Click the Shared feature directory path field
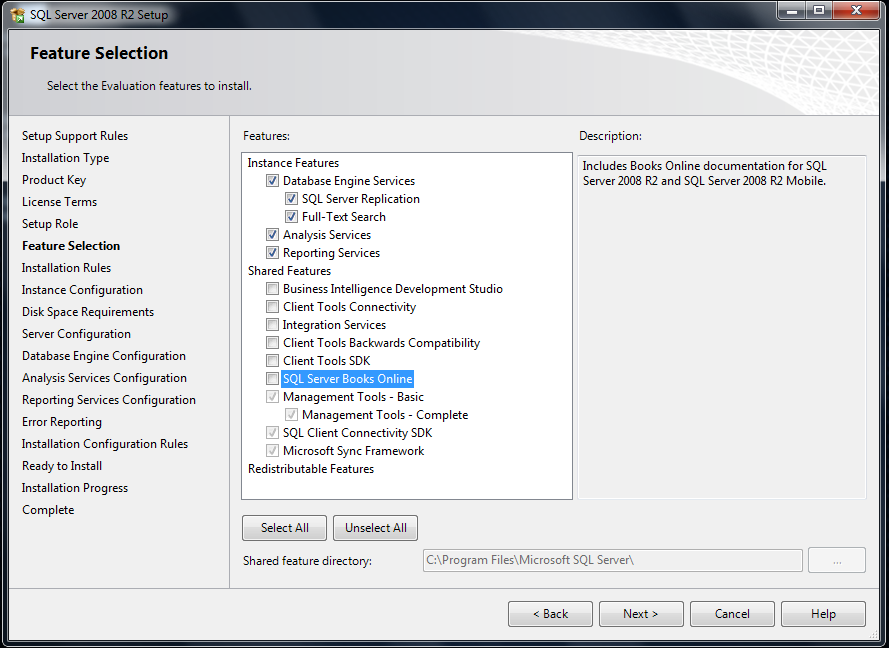This screenshot has height=648, width=889. click(x=612, y=560)
